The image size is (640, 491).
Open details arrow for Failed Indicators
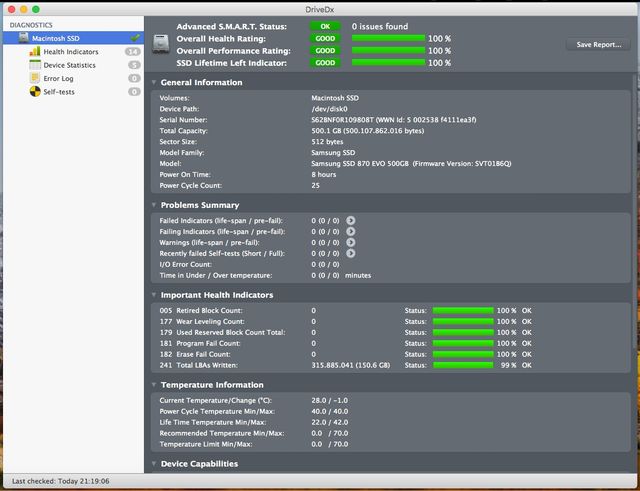coord(351,220)
